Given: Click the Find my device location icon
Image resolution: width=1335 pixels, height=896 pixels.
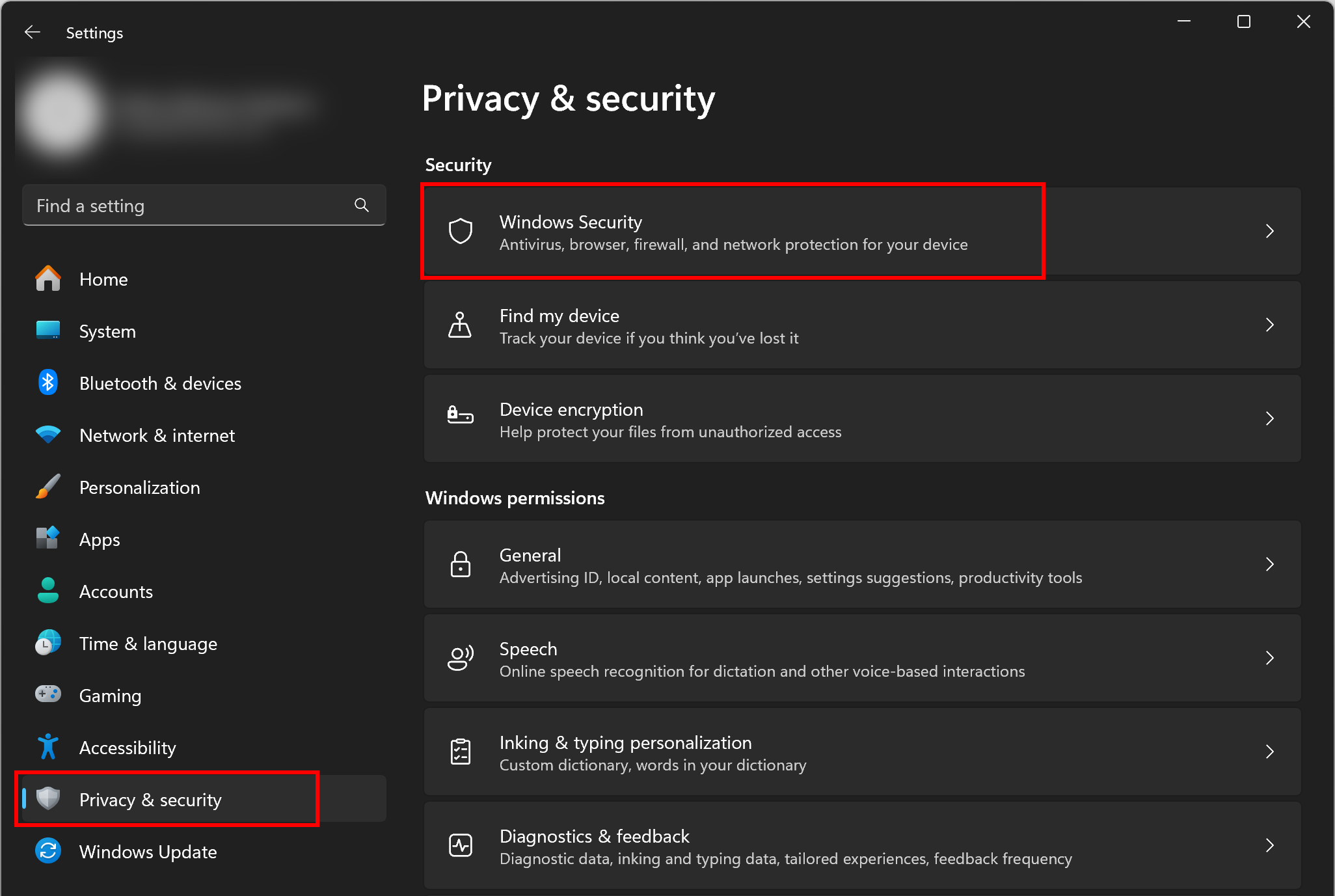Looking at the screenshot, I should 460,325.
